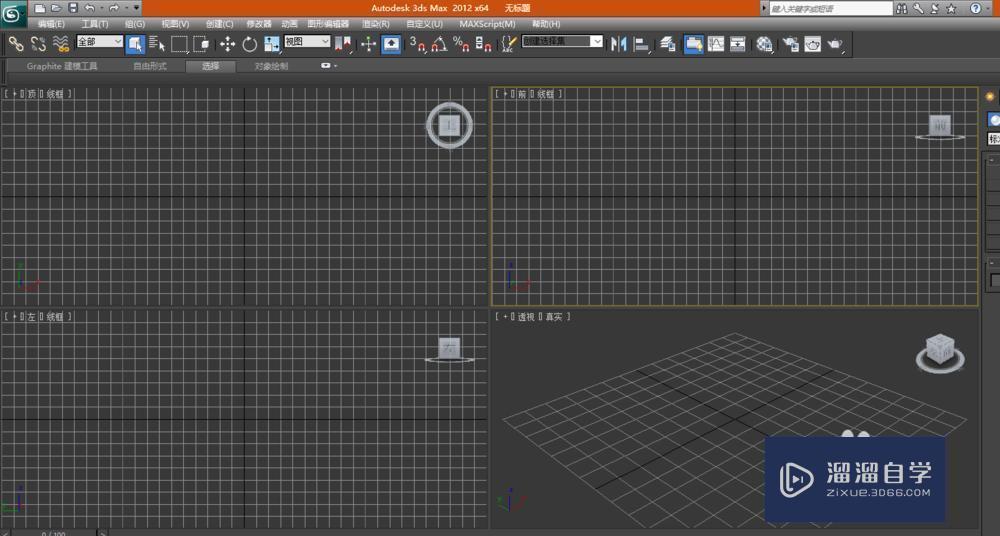The width and height of the screenshot is (1000, 536).
Task: Switch to the 自由形式 ribbon tab
Action: click(x=150, y=67)
